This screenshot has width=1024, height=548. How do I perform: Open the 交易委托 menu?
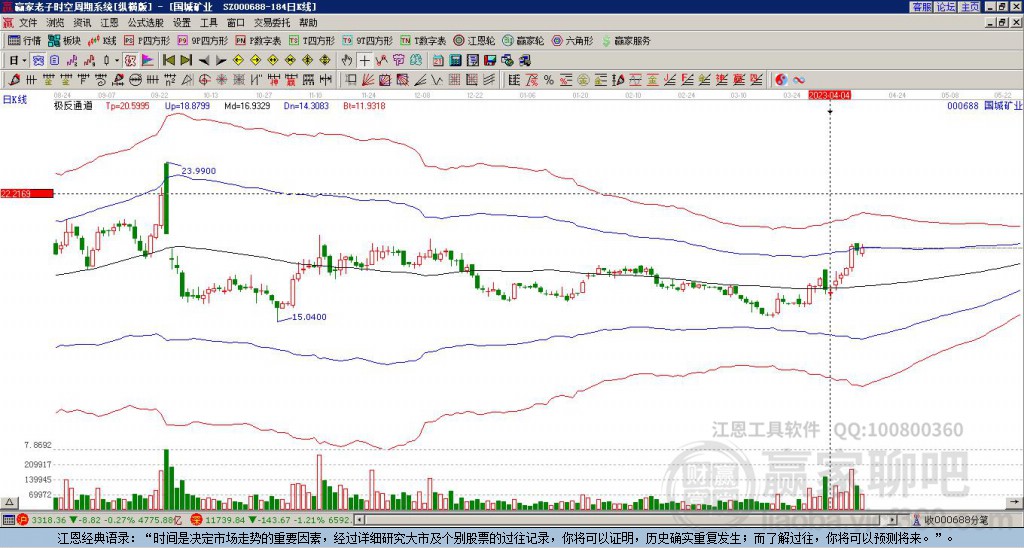272,23
